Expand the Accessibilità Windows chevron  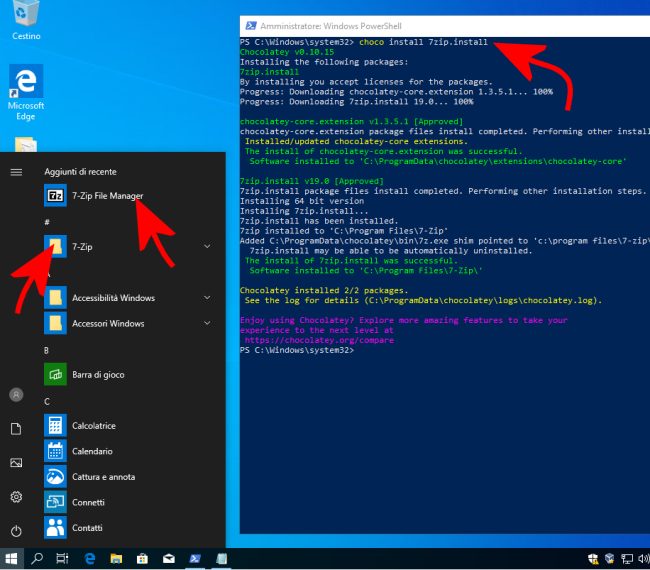point(207,298)
